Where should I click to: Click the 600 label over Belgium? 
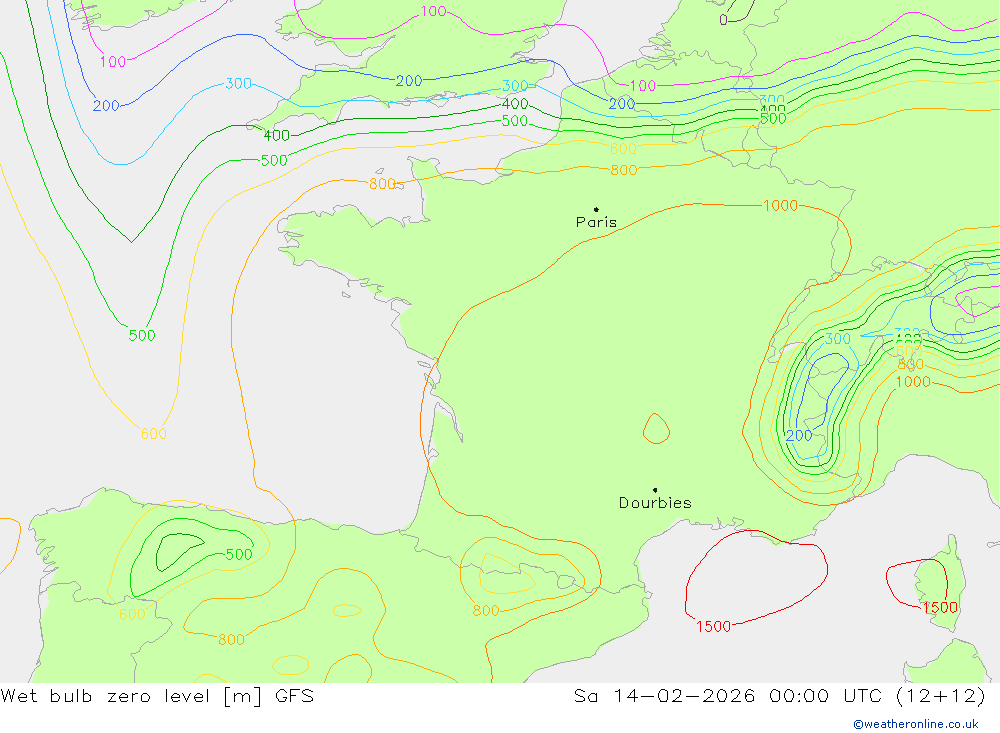(x=623, y=149)
